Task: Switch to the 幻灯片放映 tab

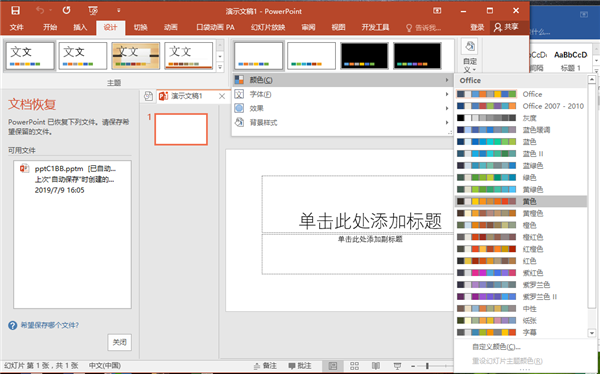Action: tap(268, 27)
